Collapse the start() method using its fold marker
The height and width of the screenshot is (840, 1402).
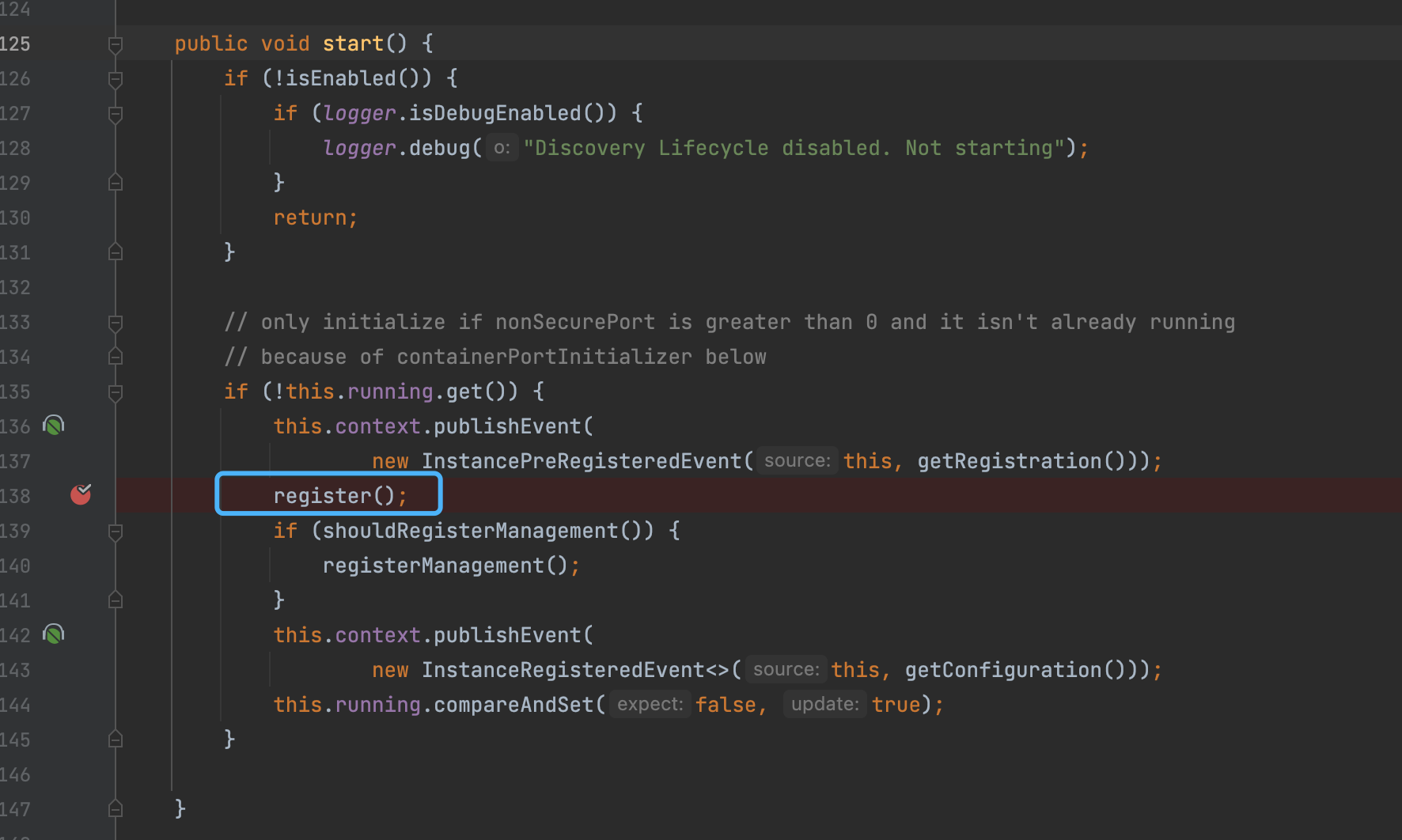click(116, 44)
